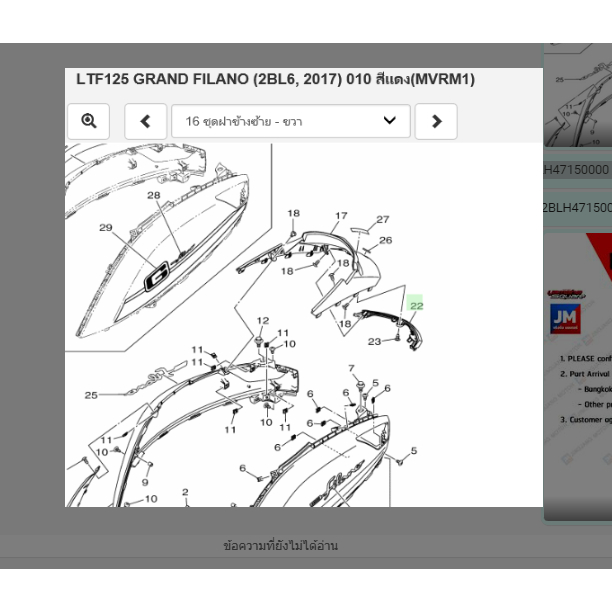
Task: Click part number 26 label
Action: pos(386,240)
